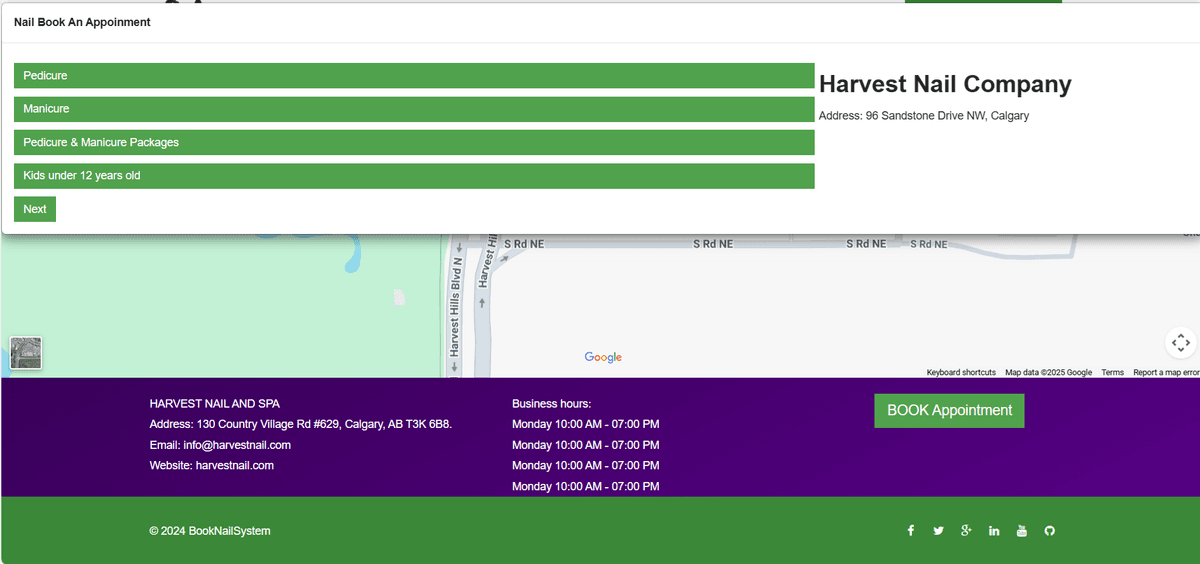Click the harvestnail.com website text
The width and height of the screenshot is (1200, 564).
coord(234,466)
